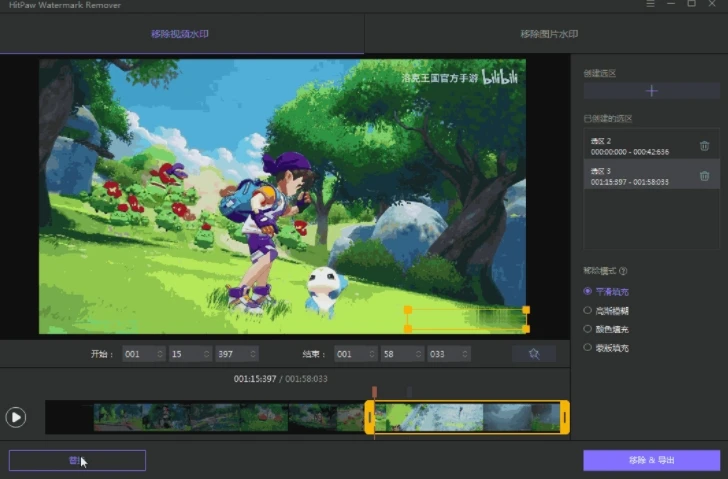
Task: Switch to the 移除视频水印 tab
Action: coord(180,34)
